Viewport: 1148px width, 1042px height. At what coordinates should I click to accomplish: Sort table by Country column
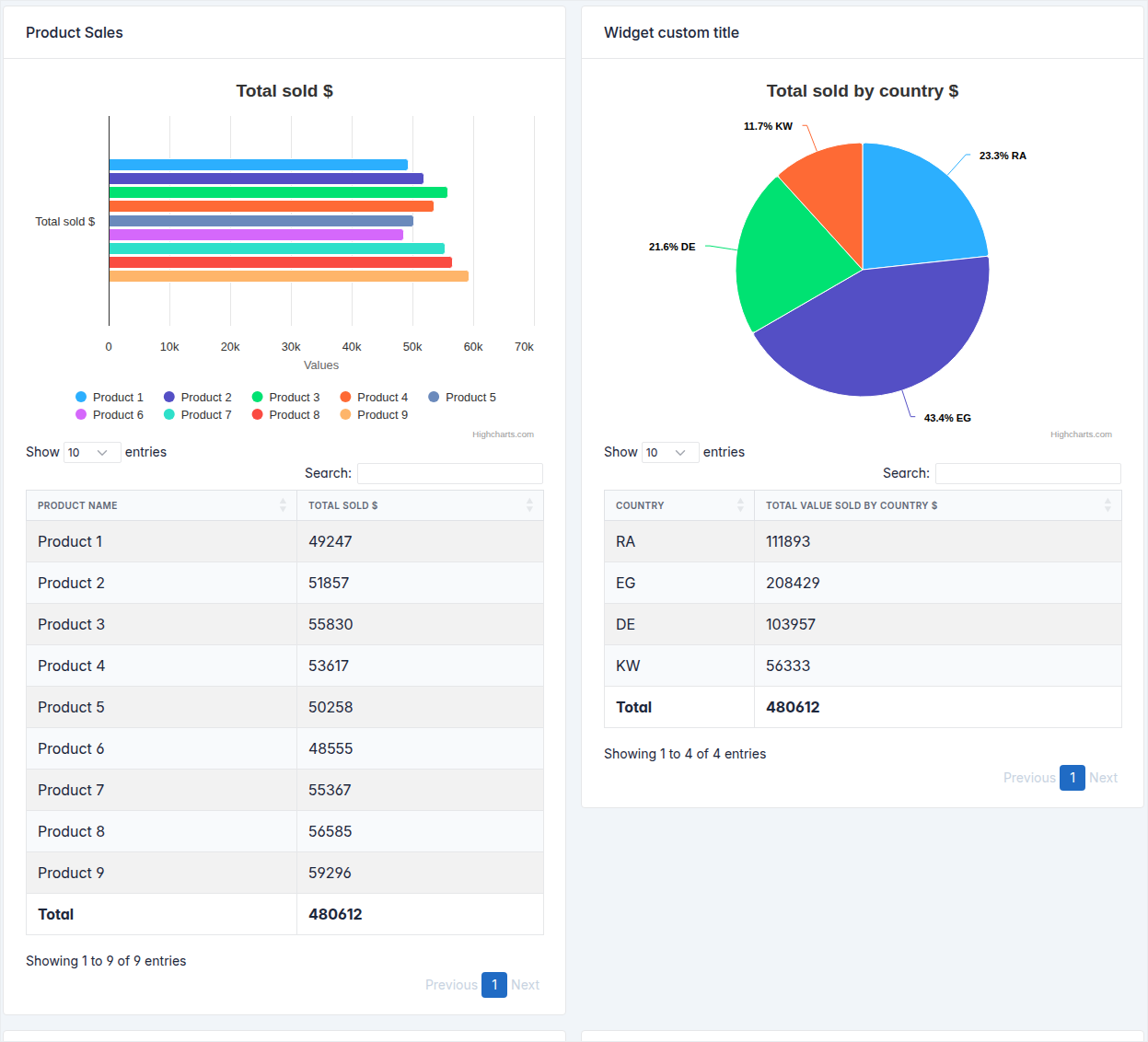click(679, 505)
